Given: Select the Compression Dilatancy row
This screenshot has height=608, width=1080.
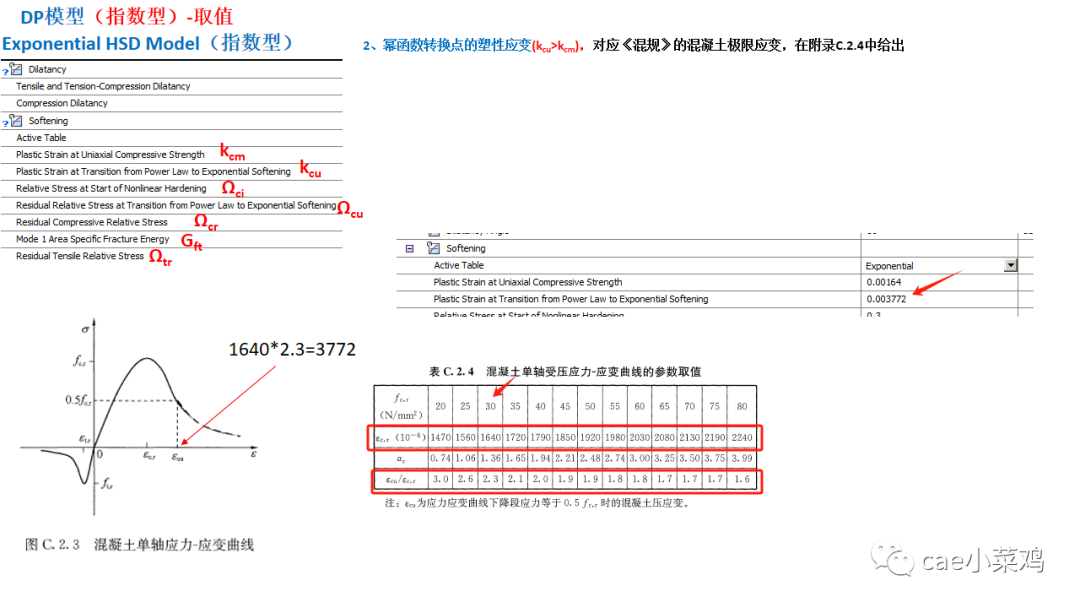Looking at the screenshot, I should pyautogui.click(x=62, y=103).
